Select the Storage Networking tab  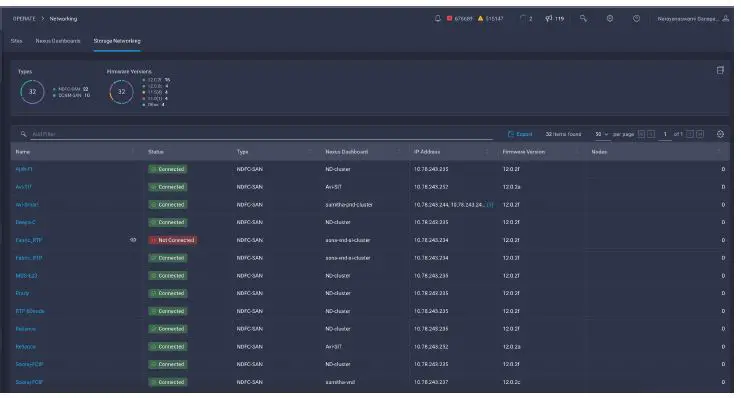tap(117, 41)
